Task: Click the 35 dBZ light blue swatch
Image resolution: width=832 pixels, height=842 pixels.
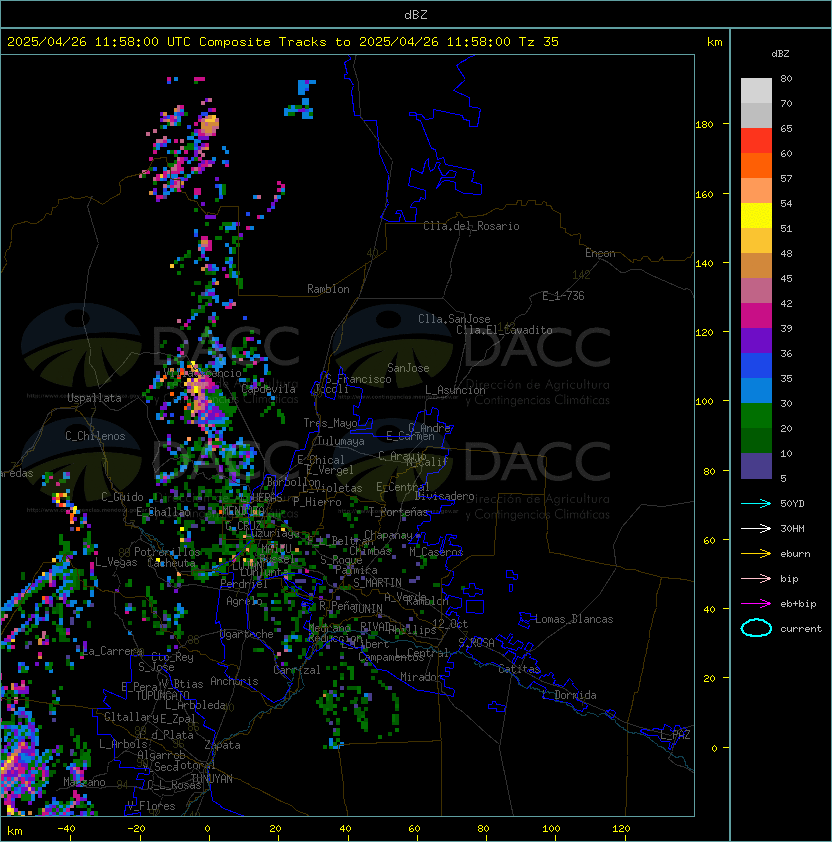Action: pyautogui.click(x=756, y=390)
